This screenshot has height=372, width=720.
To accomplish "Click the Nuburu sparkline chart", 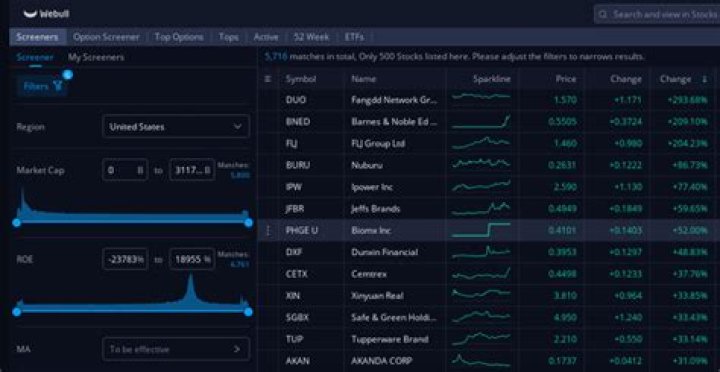I will coord(481,164).
